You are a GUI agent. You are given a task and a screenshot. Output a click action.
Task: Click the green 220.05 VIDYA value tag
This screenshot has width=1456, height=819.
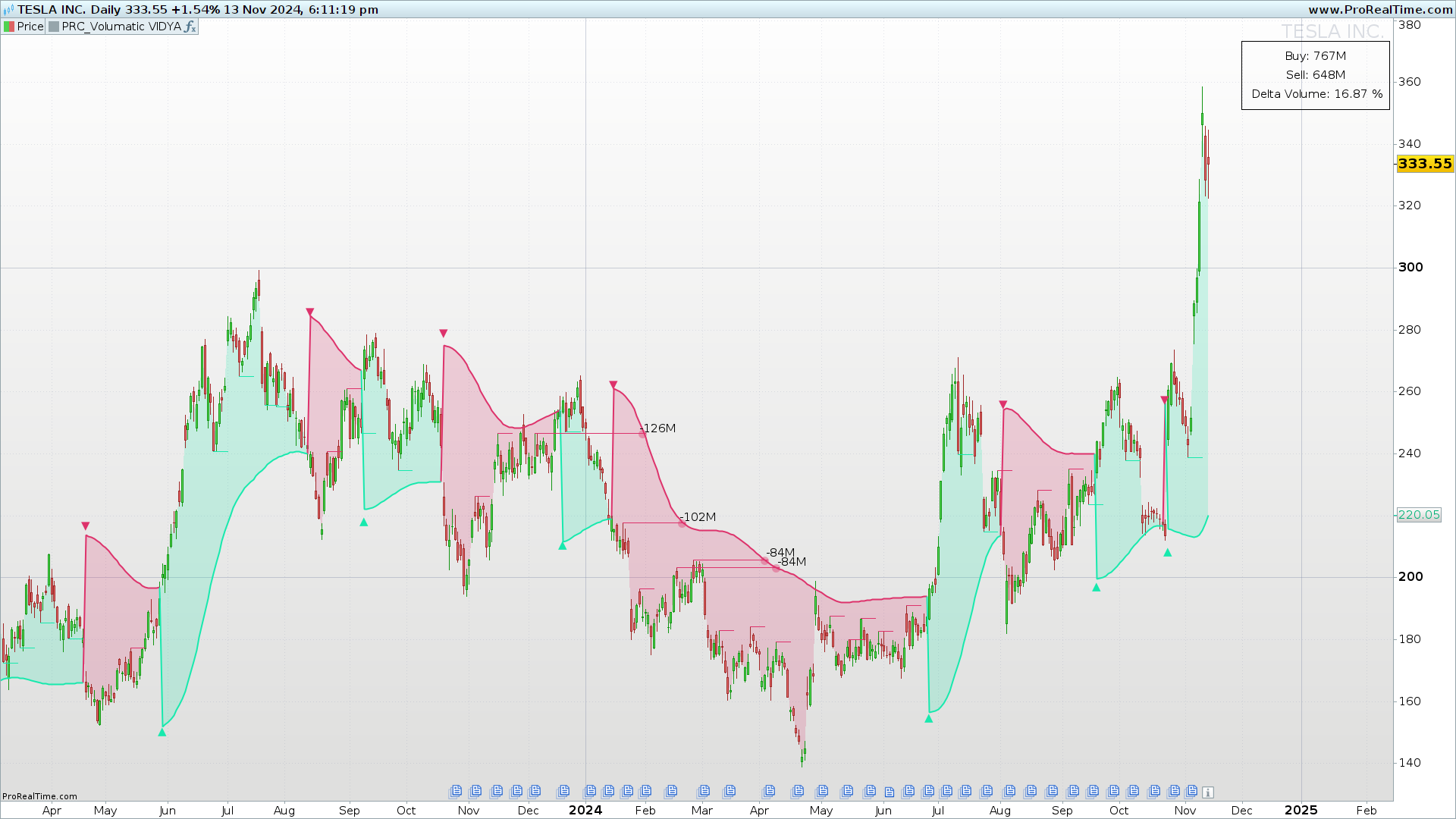(x=1418, y=515)
